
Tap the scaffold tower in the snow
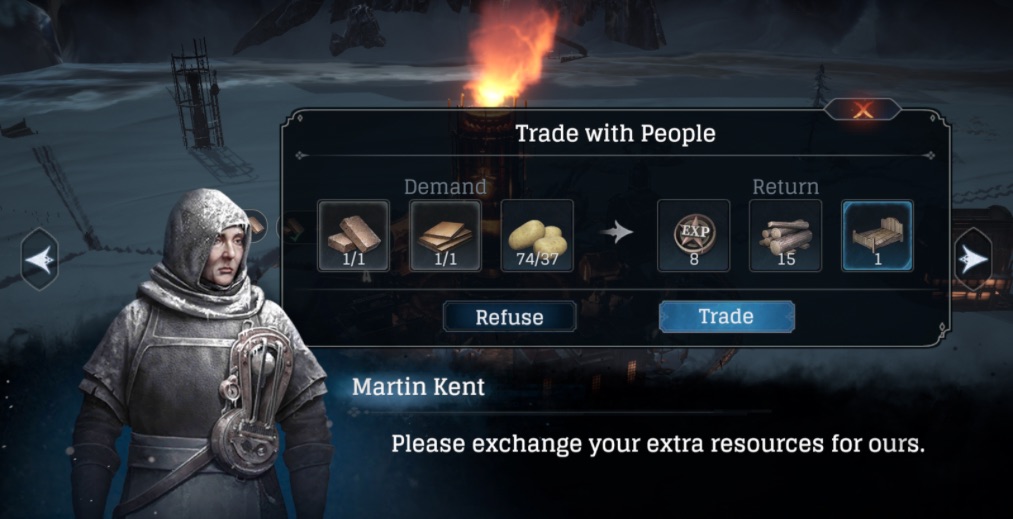pyautogui.click(x=196, y=95)
